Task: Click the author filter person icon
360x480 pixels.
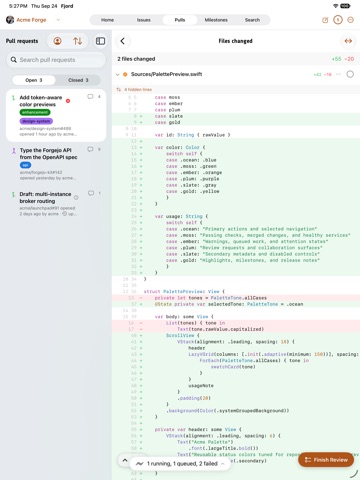Action: (57, 41)
